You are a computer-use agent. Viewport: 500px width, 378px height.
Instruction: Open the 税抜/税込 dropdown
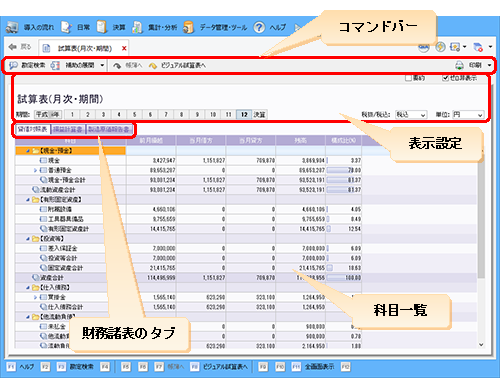tap(411, 115)
